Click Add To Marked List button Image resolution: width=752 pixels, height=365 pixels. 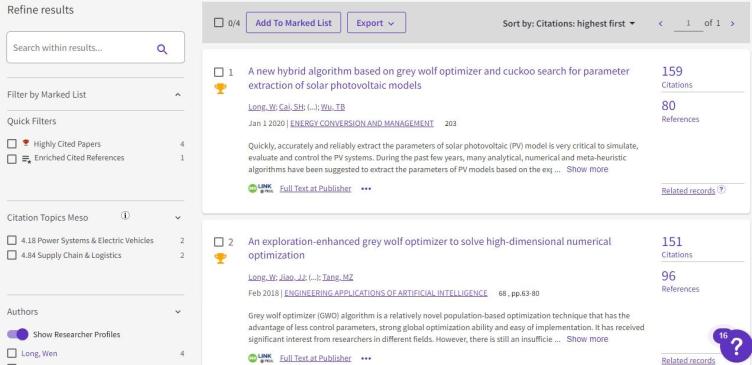click(294, 23)
